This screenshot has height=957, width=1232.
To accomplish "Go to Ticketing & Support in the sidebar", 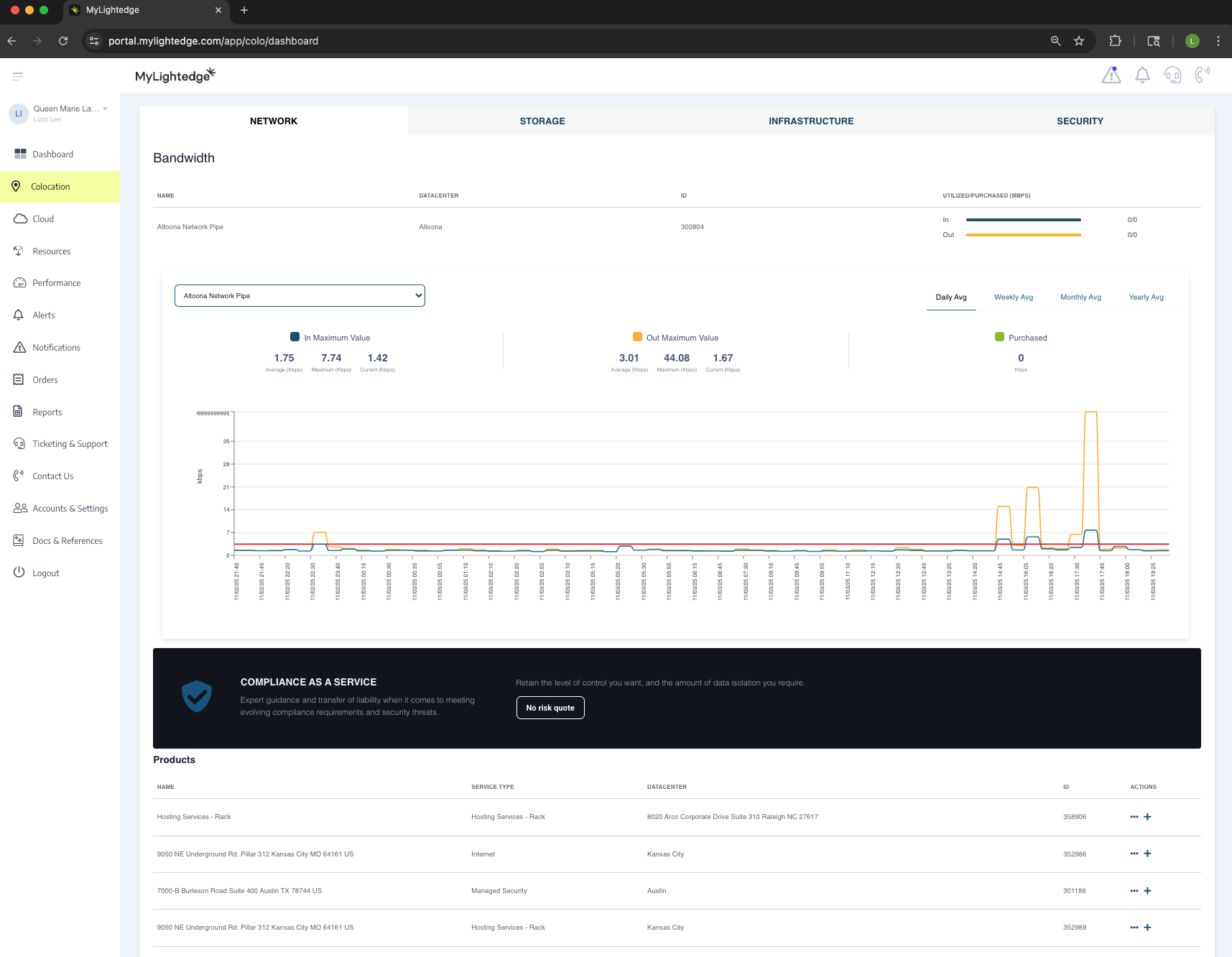I will point(70,444).
